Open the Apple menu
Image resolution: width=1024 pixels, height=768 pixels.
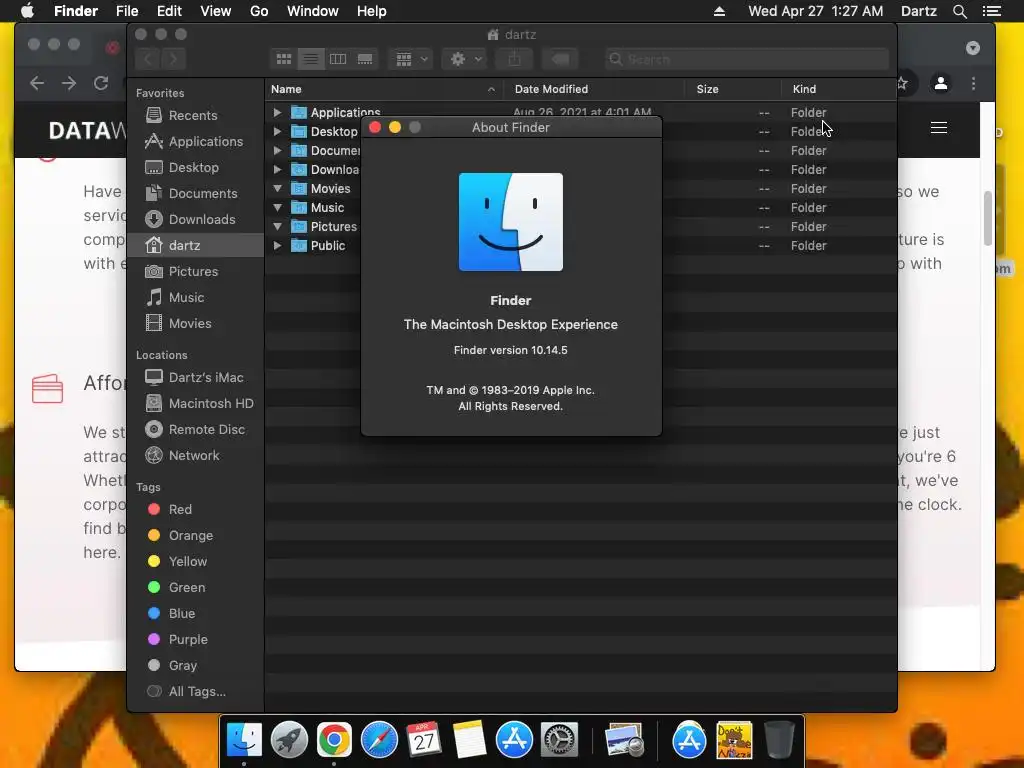[27, 11]
